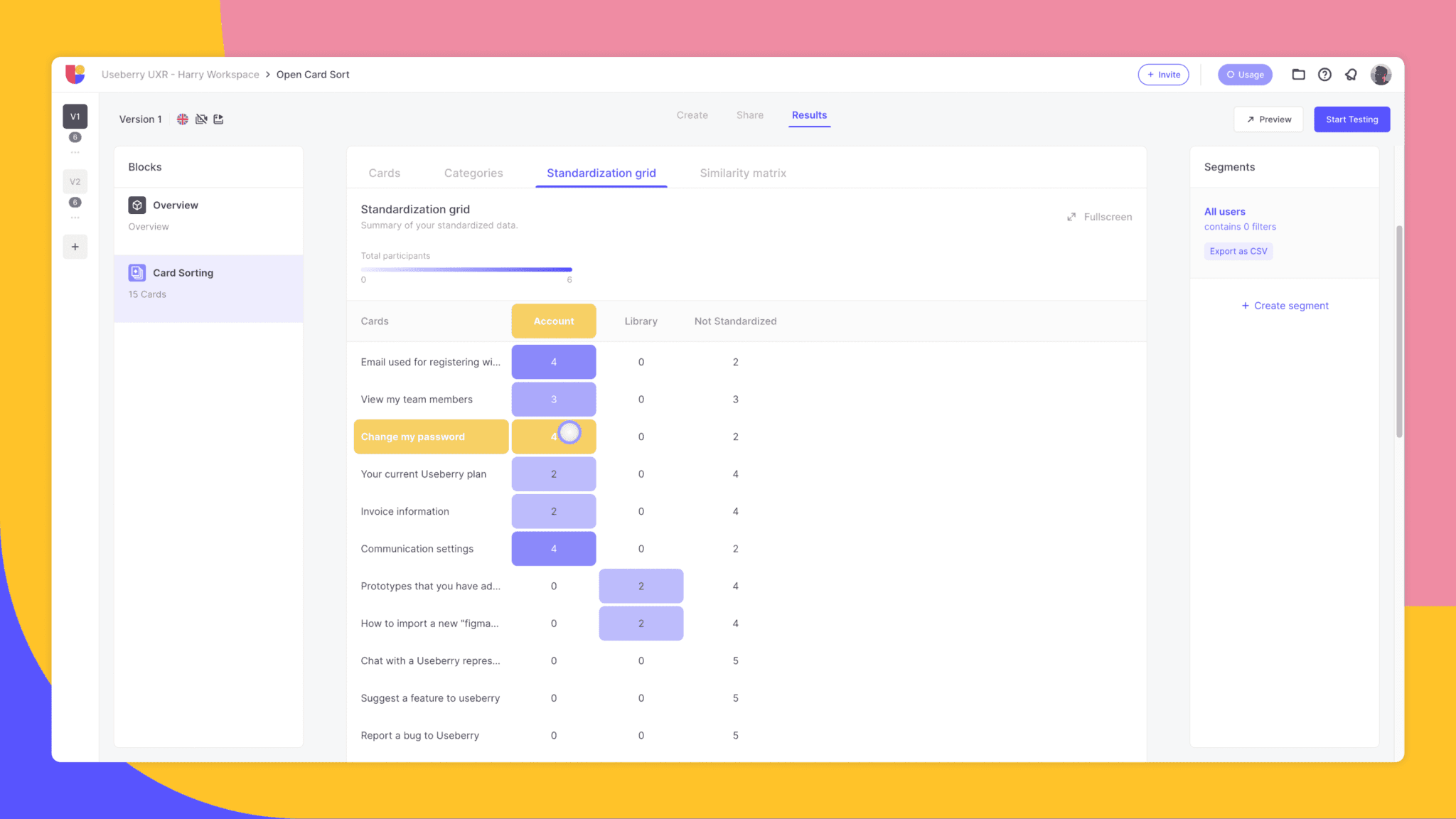Open the help question mark icon
Image resolution: width=1456 pixels, height=819 pixels.
(x=1324, y=75)
